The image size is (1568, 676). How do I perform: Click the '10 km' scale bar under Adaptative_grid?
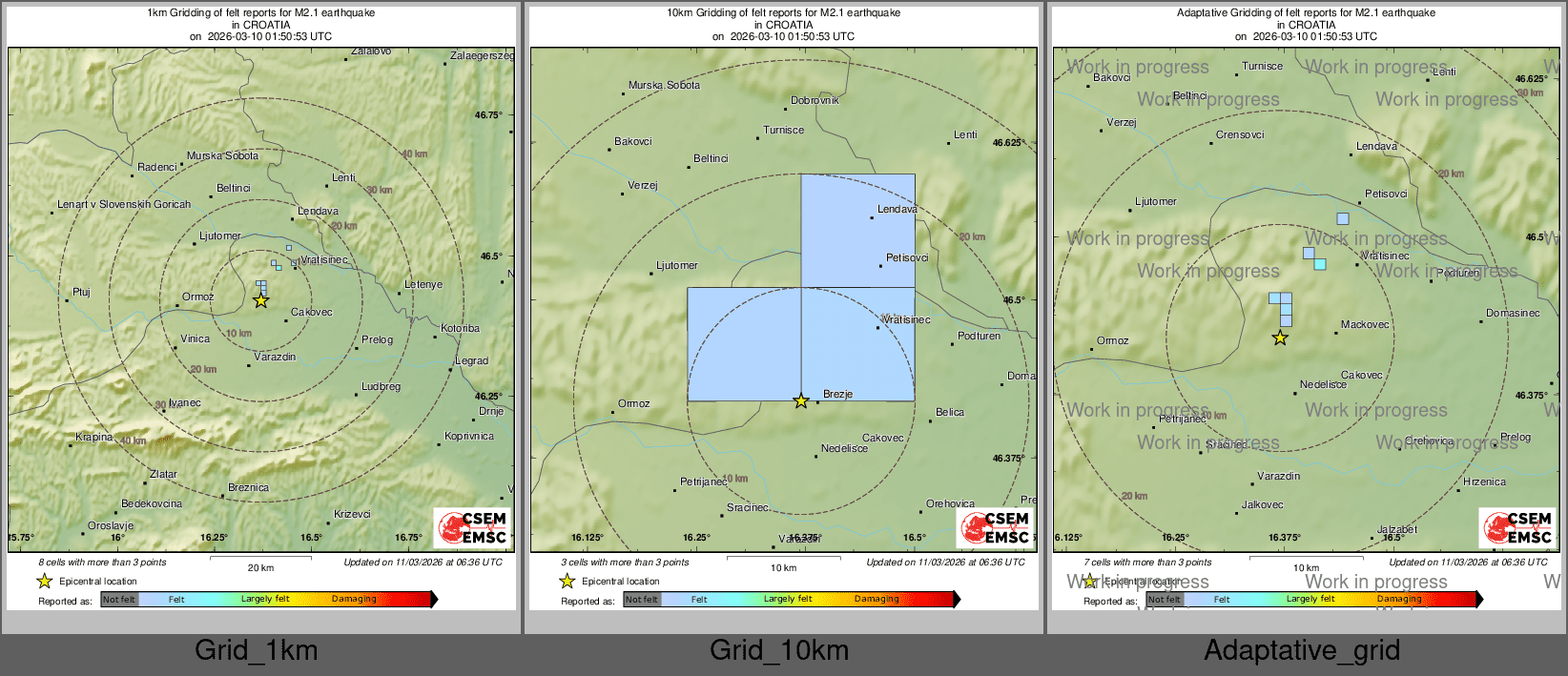click(1307, 563)
